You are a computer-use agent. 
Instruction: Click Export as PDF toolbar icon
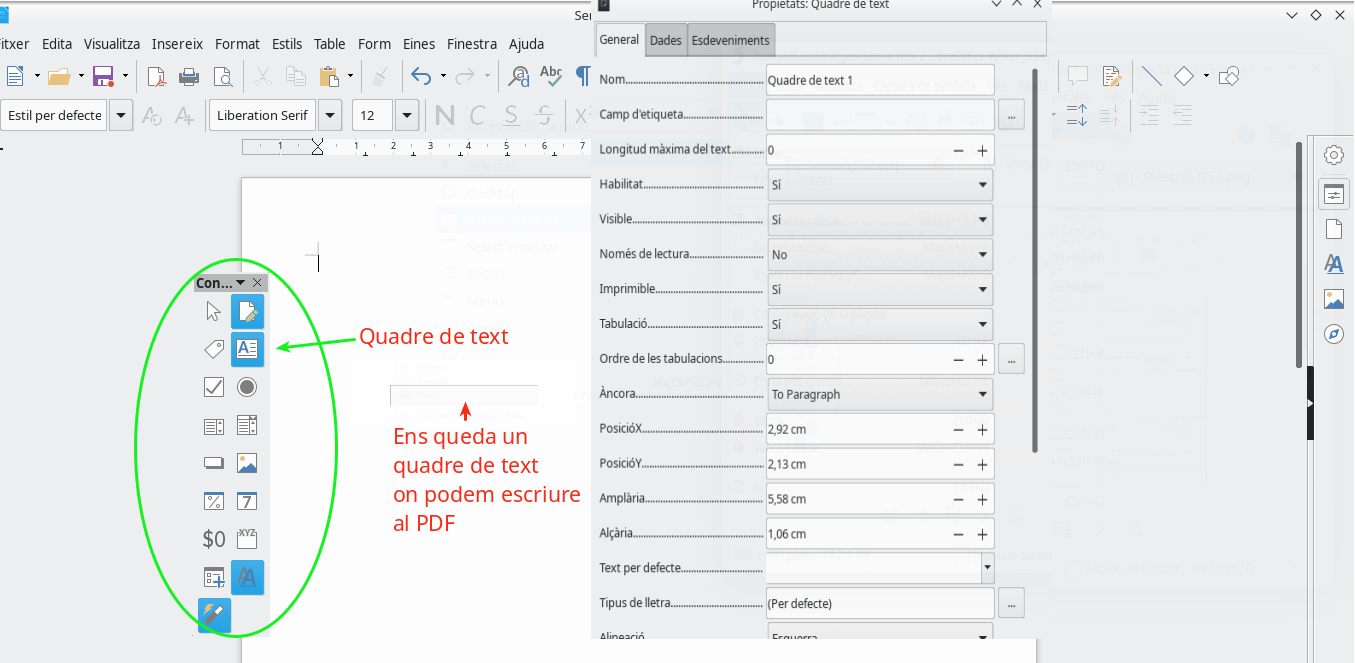tap(156, 76)
